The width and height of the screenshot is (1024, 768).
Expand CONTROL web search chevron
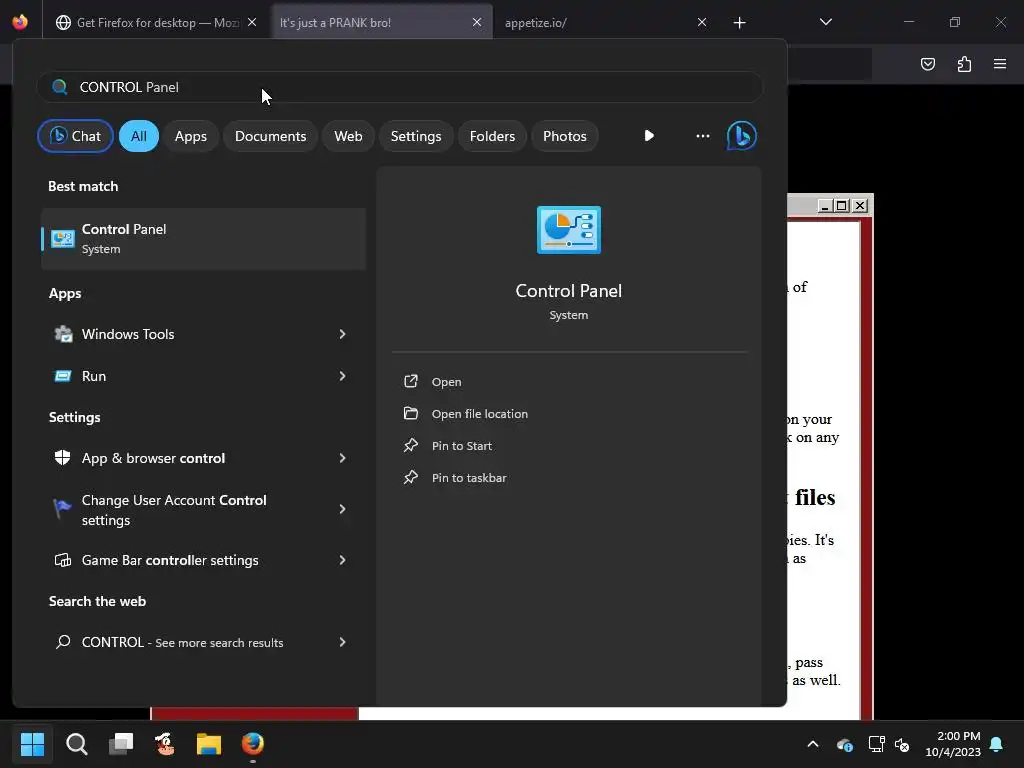(x=342, y=643)
